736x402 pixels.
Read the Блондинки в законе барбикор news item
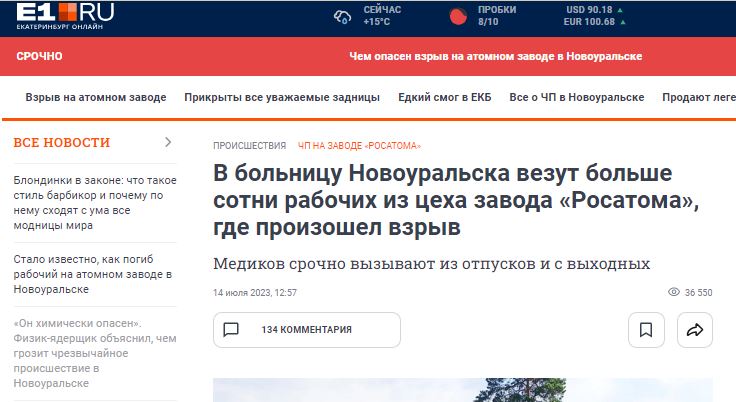click(x=95, y=203)
